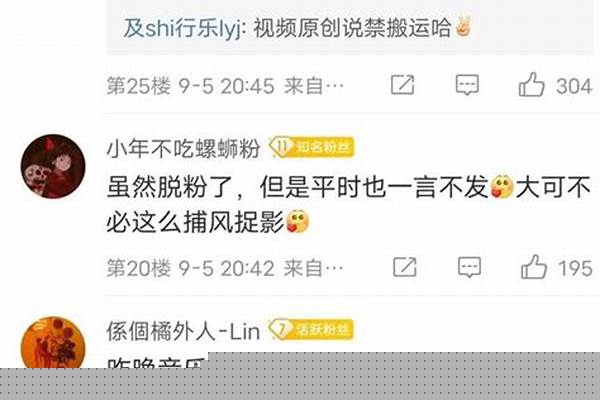The width and height of the screenshot is (600, 400).
Task: Like the comment by 小年不吃螺蛳粉
Action: pos(533,267)
